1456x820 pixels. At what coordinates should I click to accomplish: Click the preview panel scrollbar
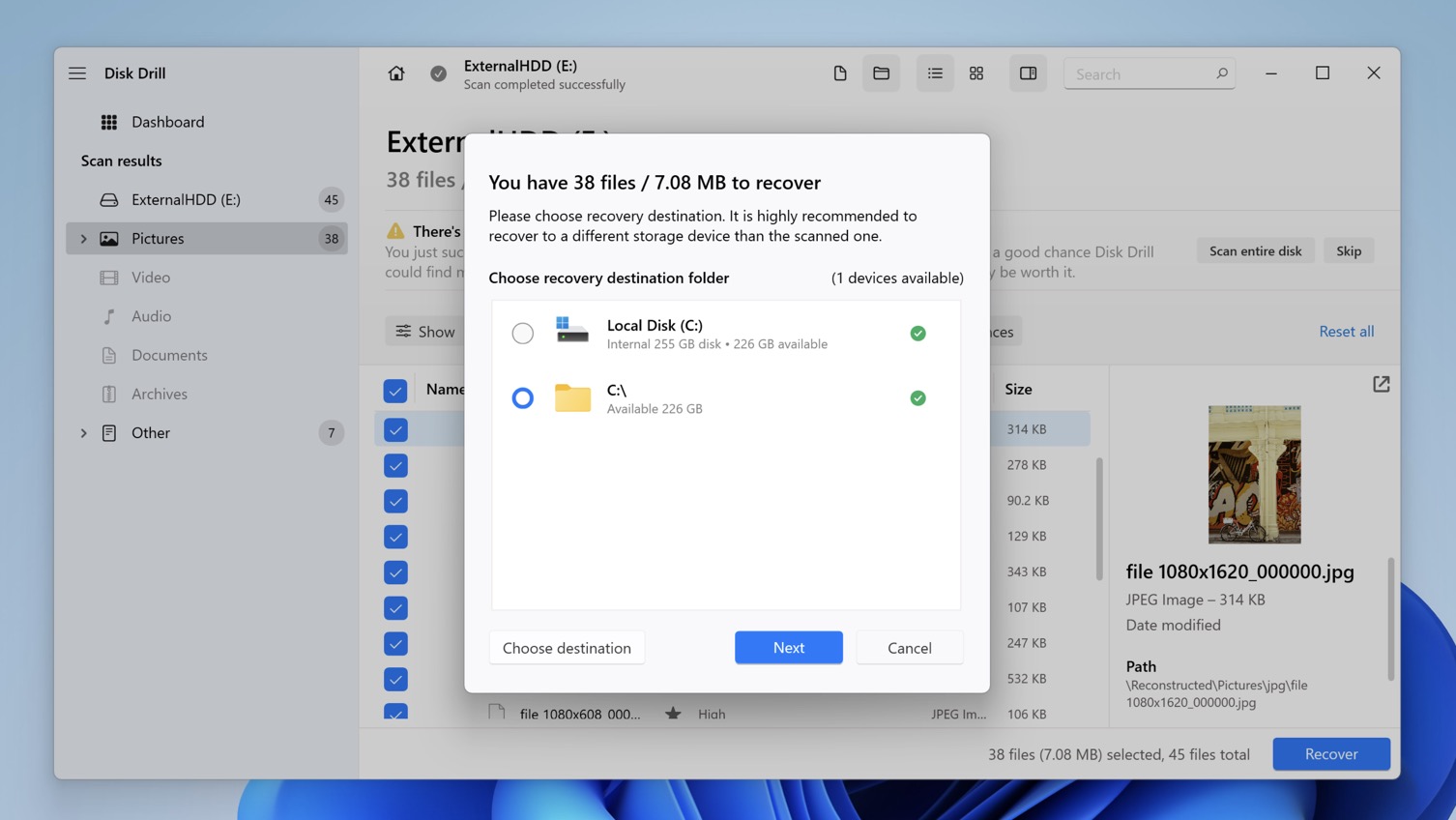tap(1391, 619)
